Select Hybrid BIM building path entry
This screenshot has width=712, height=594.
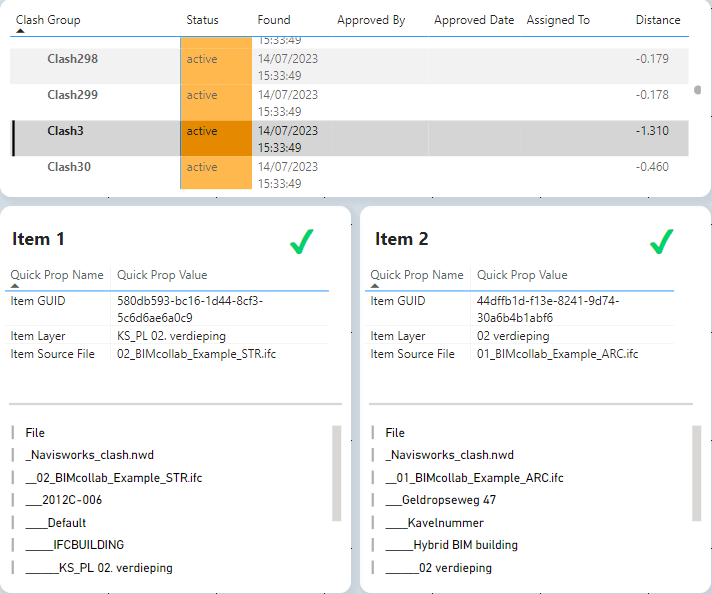click(448, 546)
